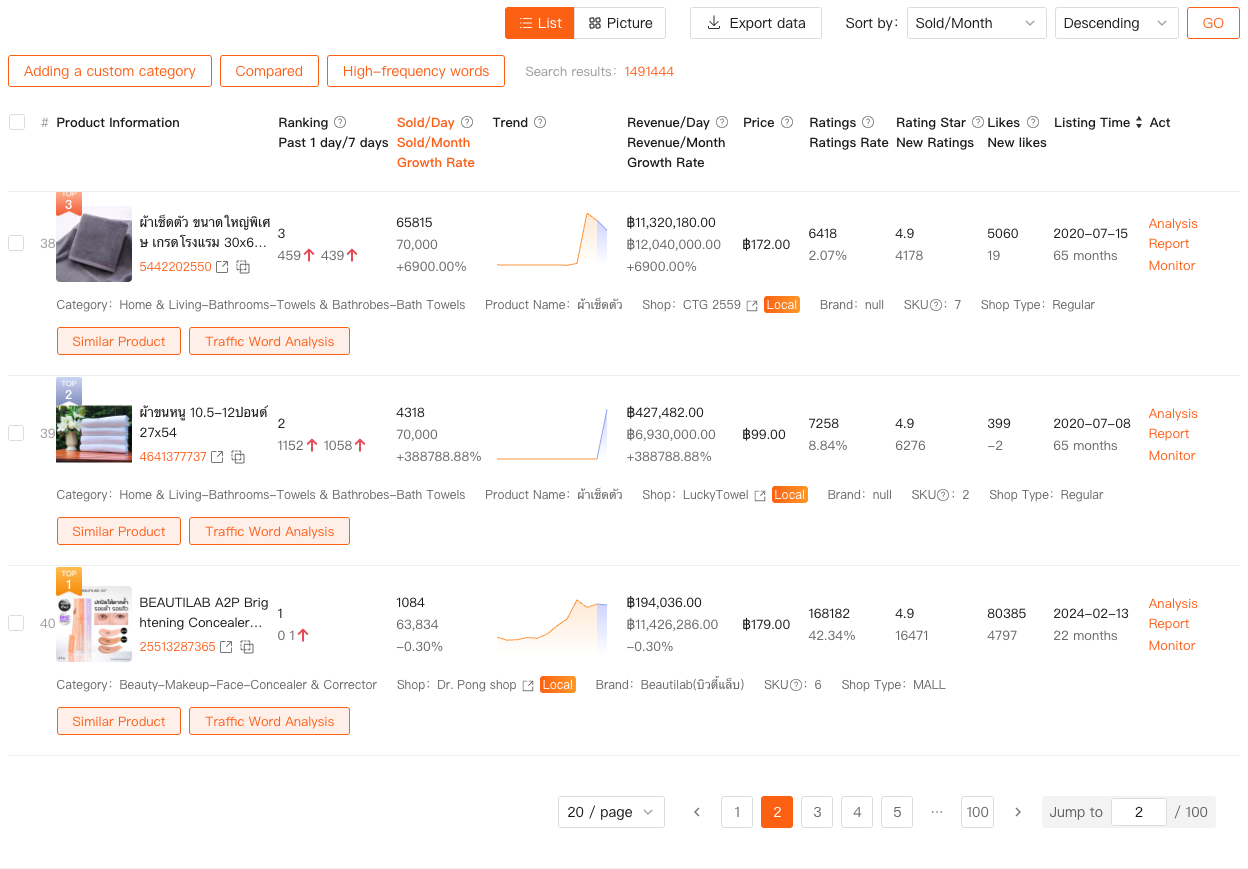Open CTG 2559 shop external link icon
The width and height of the screenshot is (1248, 869).
tap(752, 305)
